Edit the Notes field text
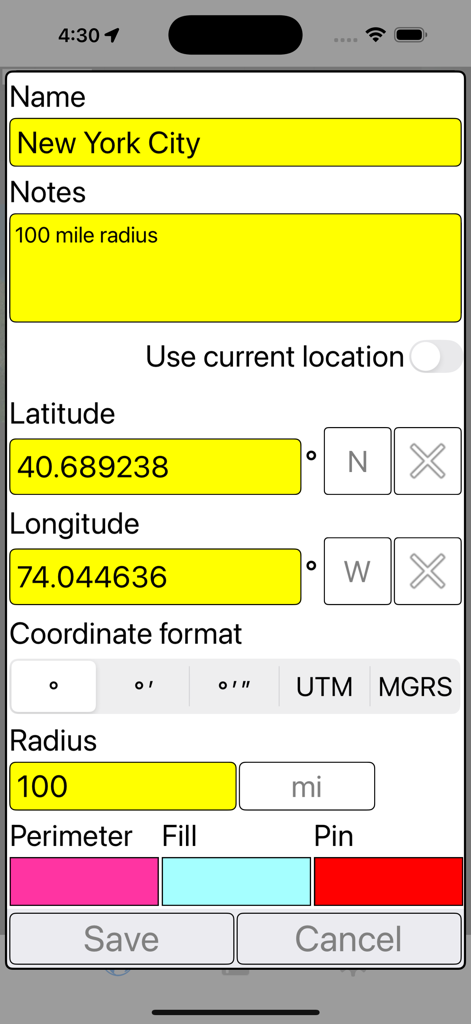The height and width of the screenshot is (1024, 471). (235, 268)
